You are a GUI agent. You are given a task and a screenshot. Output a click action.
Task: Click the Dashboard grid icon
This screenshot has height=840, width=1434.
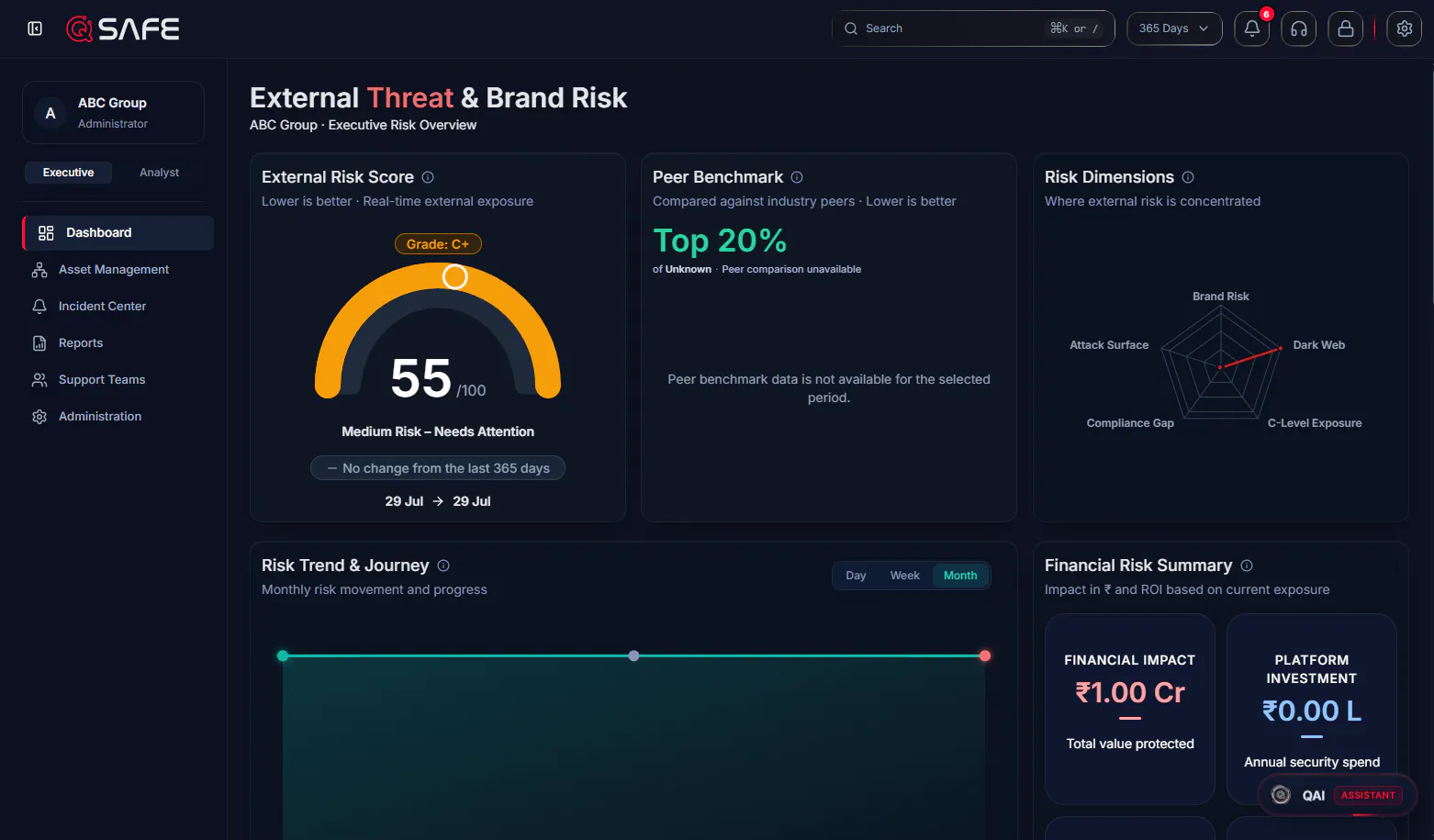point(46,233)
